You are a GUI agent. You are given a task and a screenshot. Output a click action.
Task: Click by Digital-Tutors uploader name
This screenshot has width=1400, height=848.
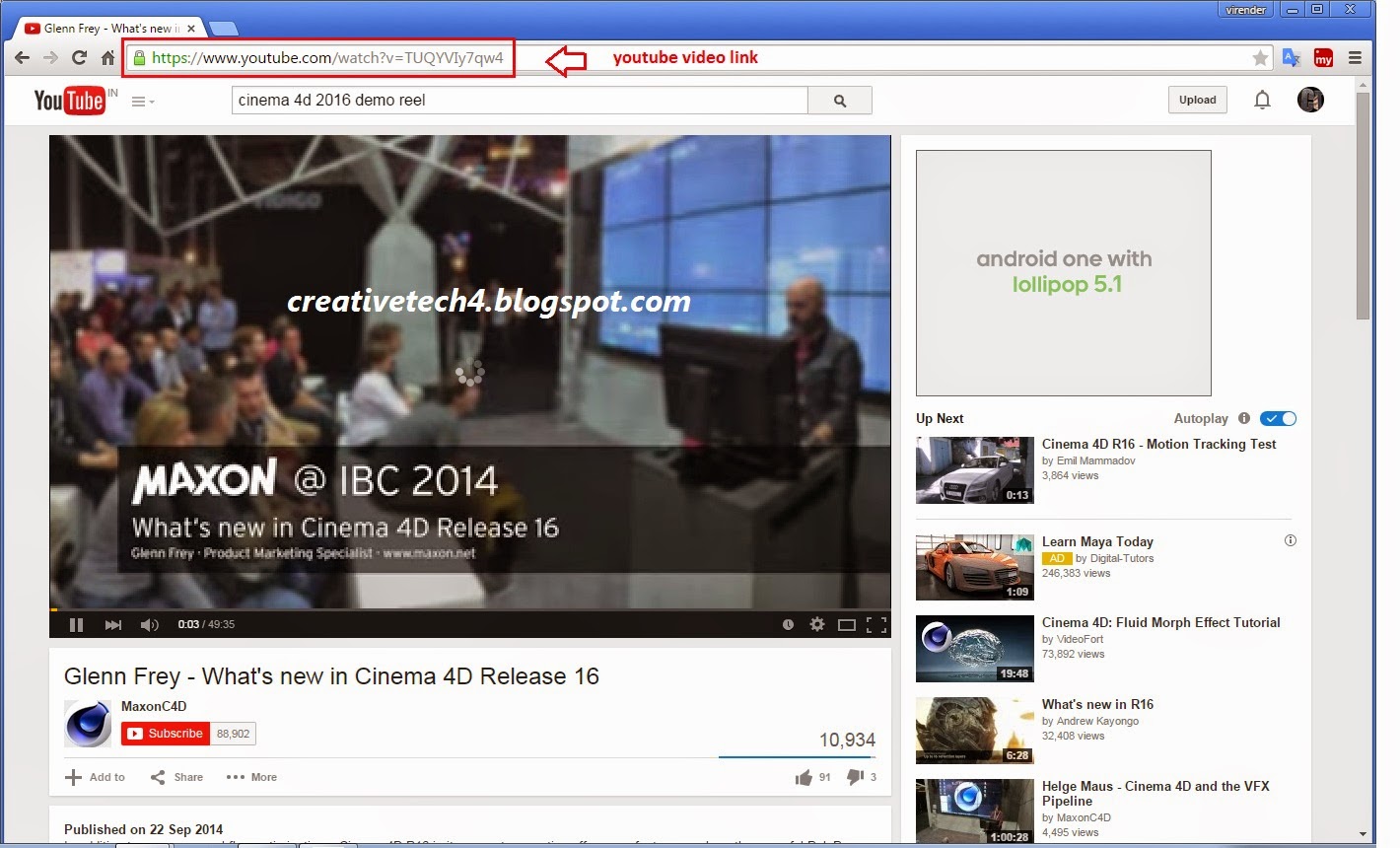coord(1114,558)
